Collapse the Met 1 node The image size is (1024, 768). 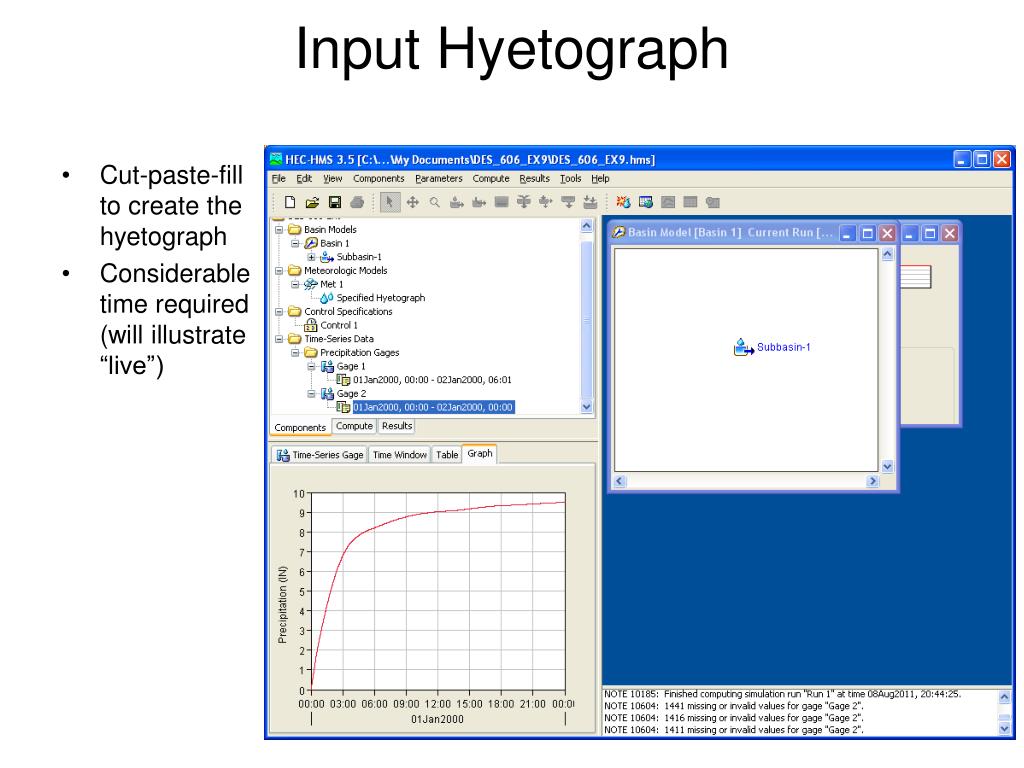(295, 284)
